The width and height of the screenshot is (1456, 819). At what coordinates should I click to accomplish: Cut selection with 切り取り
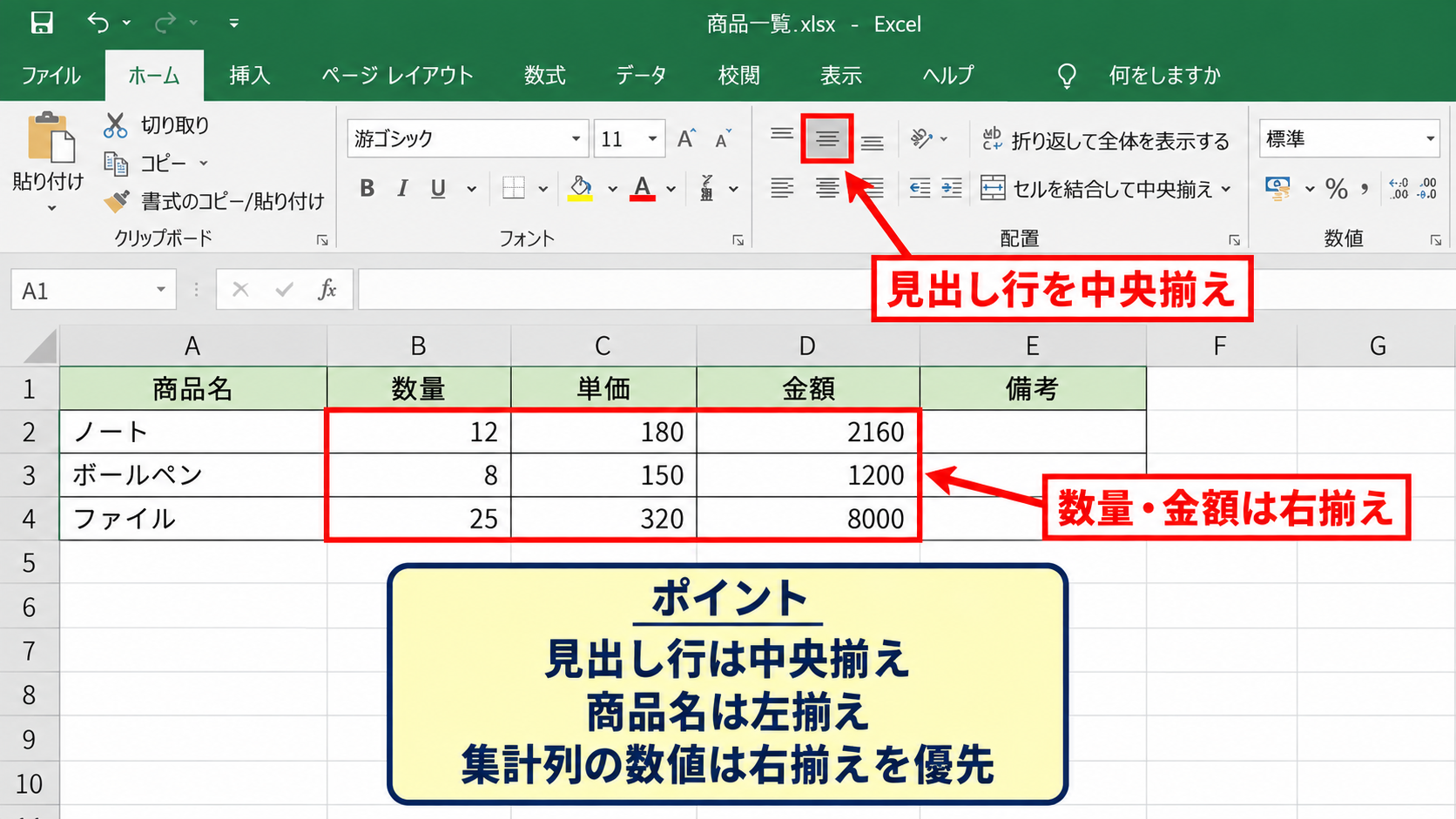(x=157, y=125)
